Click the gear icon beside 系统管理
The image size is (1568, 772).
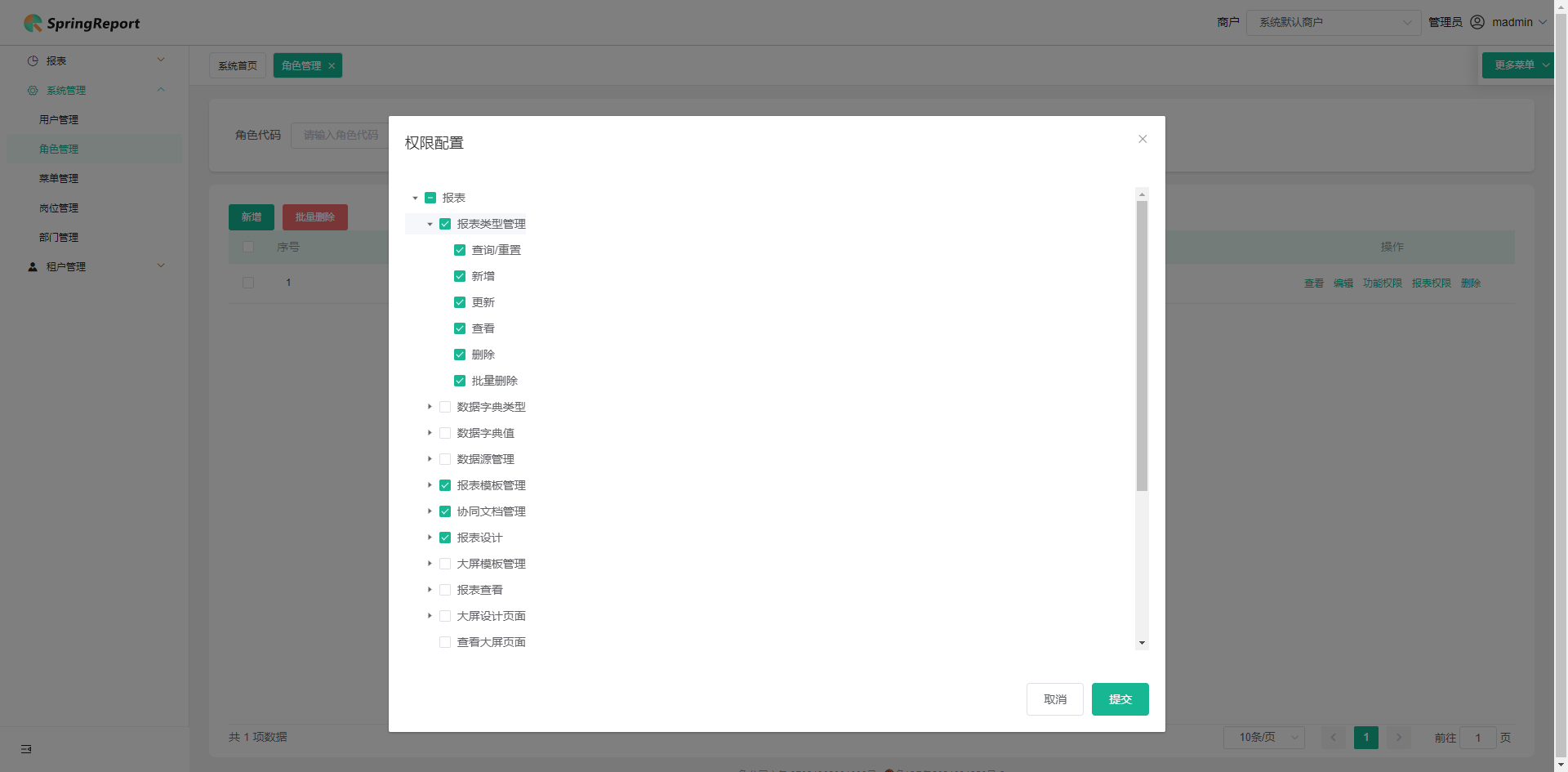tap(33, 90)
